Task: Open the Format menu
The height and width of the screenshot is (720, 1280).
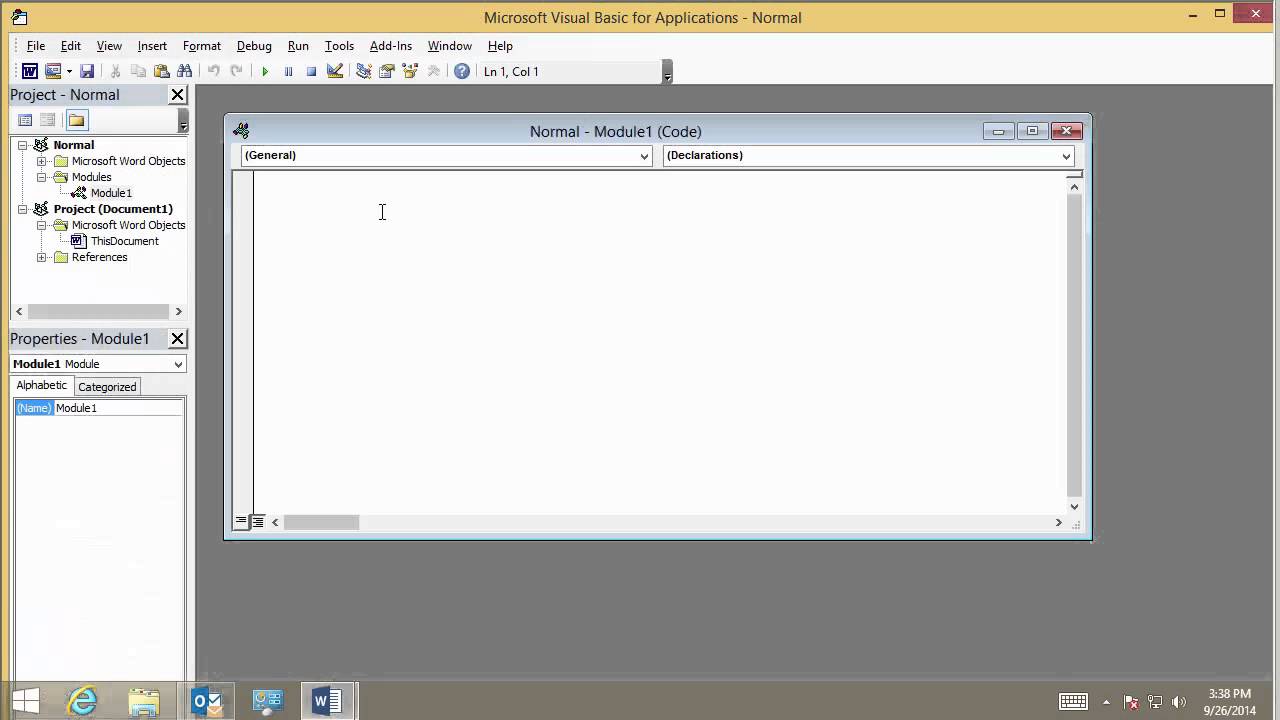Action: pyautogui.click(x=201, y=46)
